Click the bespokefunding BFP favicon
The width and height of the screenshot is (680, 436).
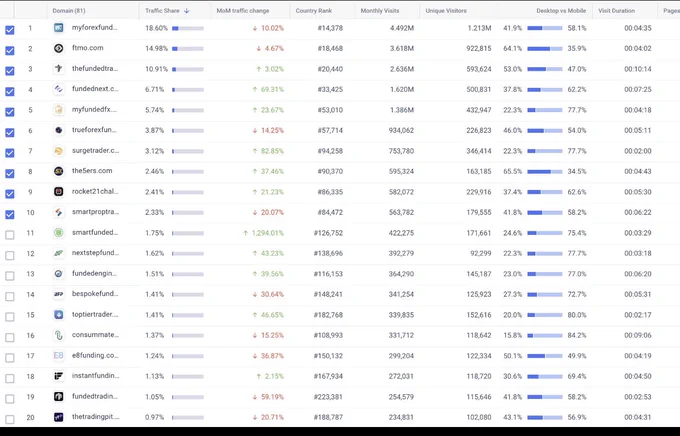59,294
